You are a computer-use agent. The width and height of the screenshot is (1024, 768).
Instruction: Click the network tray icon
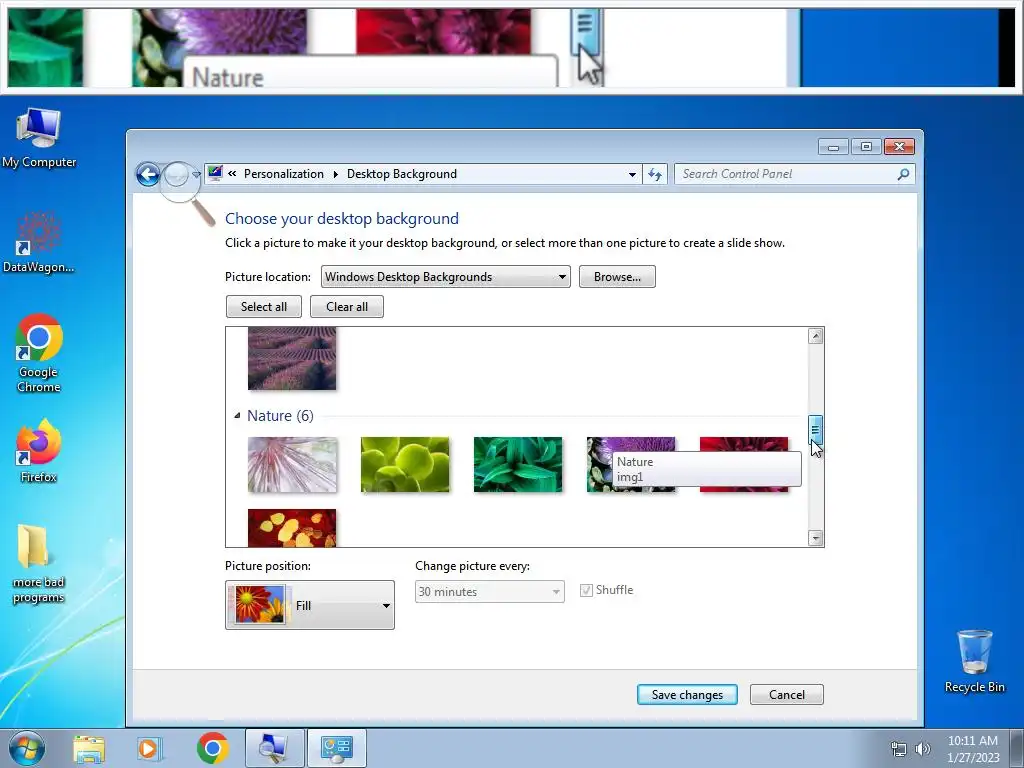[899, 749]
